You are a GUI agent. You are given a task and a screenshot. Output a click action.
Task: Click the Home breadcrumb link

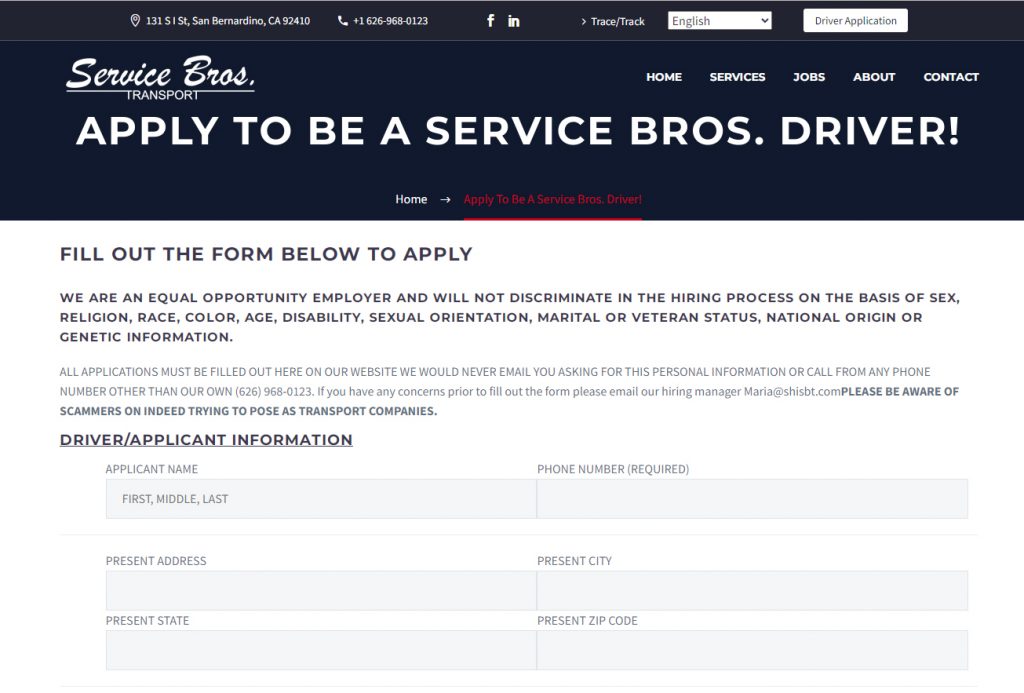coord(411,199)
